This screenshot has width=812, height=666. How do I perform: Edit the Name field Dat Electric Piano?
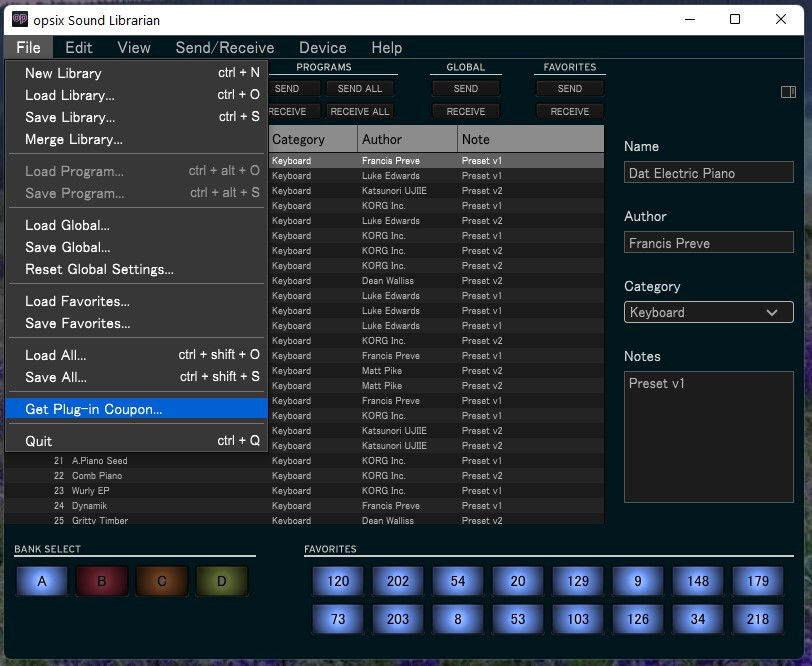[708, 173]
